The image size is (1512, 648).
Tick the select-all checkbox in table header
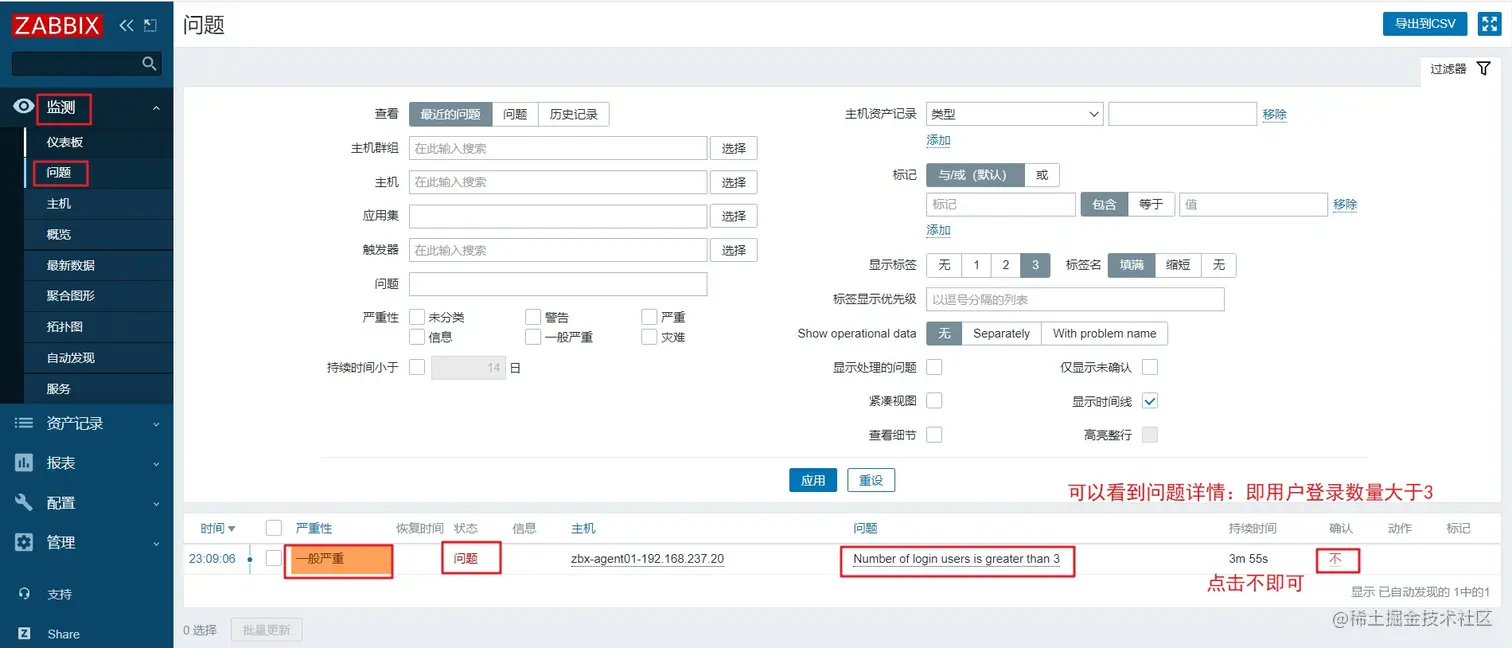(x=274, y=527)
